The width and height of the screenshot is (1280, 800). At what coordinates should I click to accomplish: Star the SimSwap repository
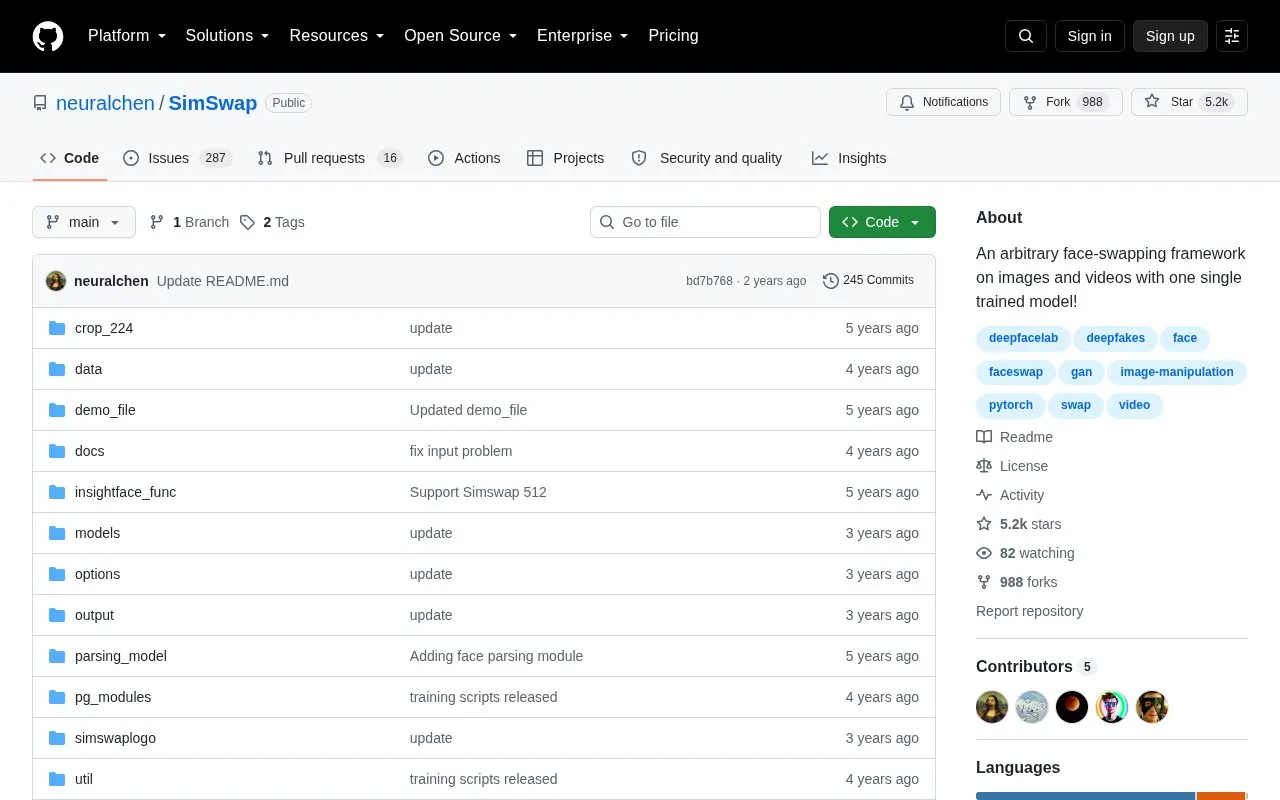tap(1189, 102)
